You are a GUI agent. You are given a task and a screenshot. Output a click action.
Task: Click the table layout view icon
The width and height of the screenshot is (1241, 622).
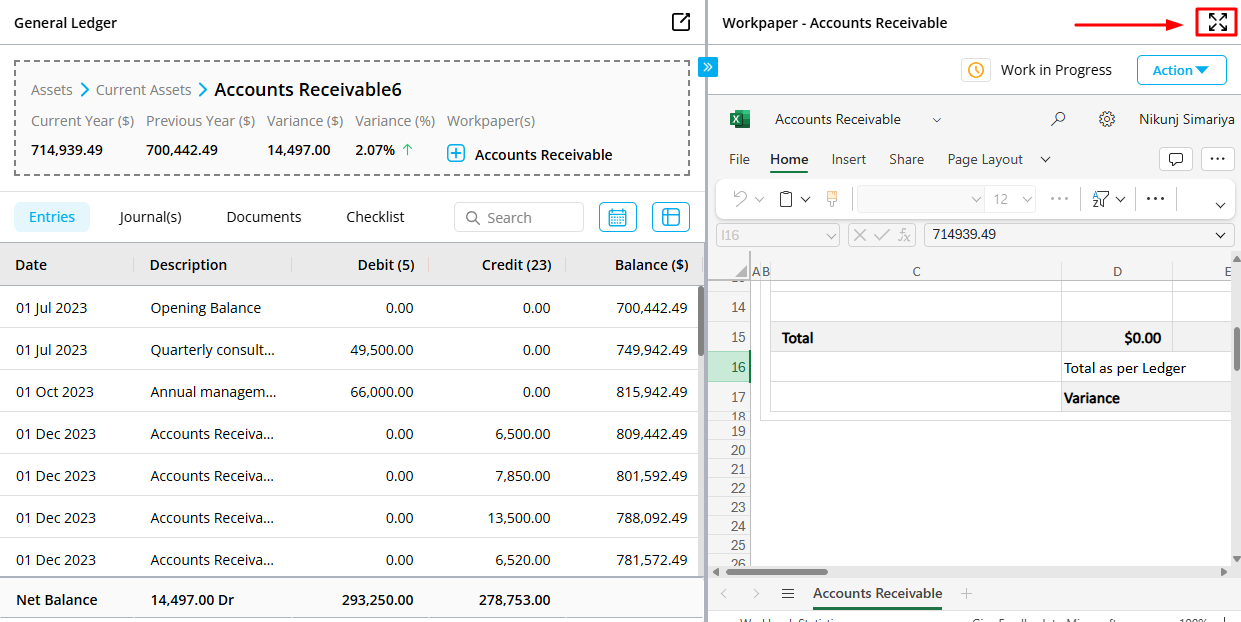[x=670, y=217]
